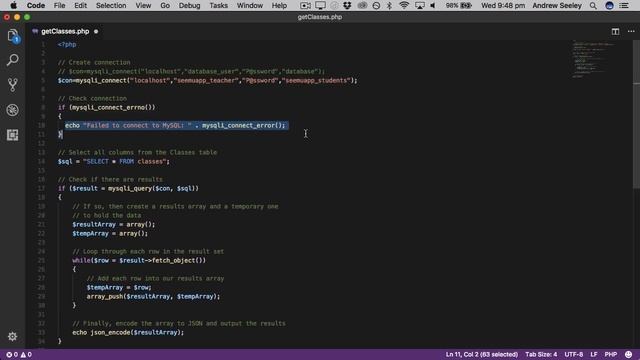Open the Debug menu
This screenshot has height=360, width=640.
(x=189, y=6)
